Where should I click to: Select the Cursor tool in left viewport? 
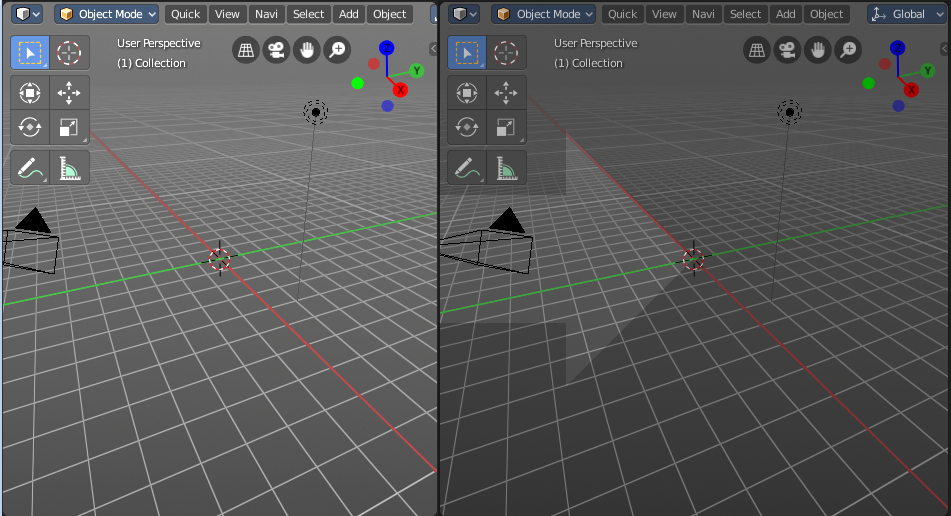pos(69,53)
